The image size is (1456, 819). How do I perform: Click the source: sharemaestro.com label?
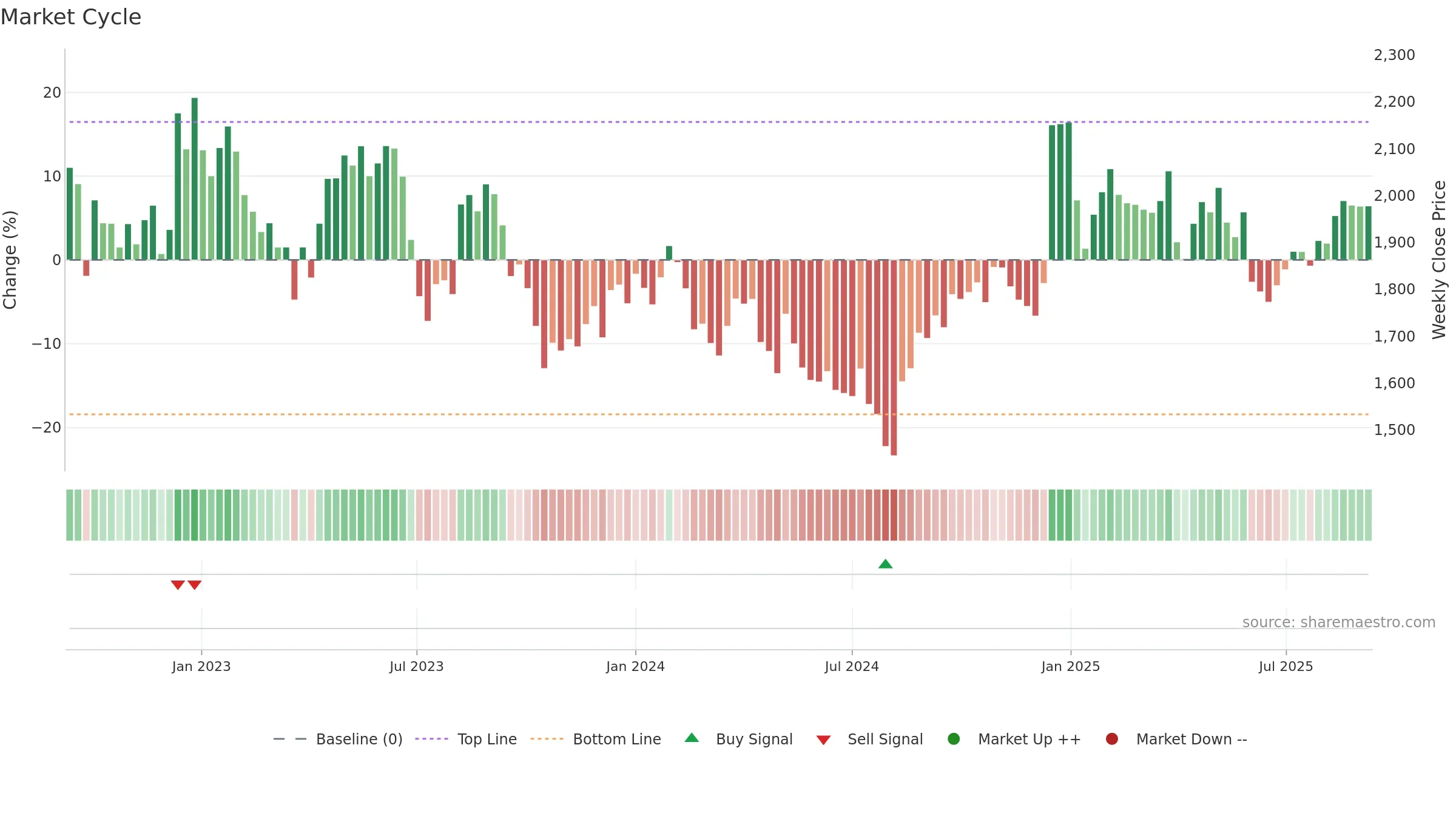coord(1339,622)
